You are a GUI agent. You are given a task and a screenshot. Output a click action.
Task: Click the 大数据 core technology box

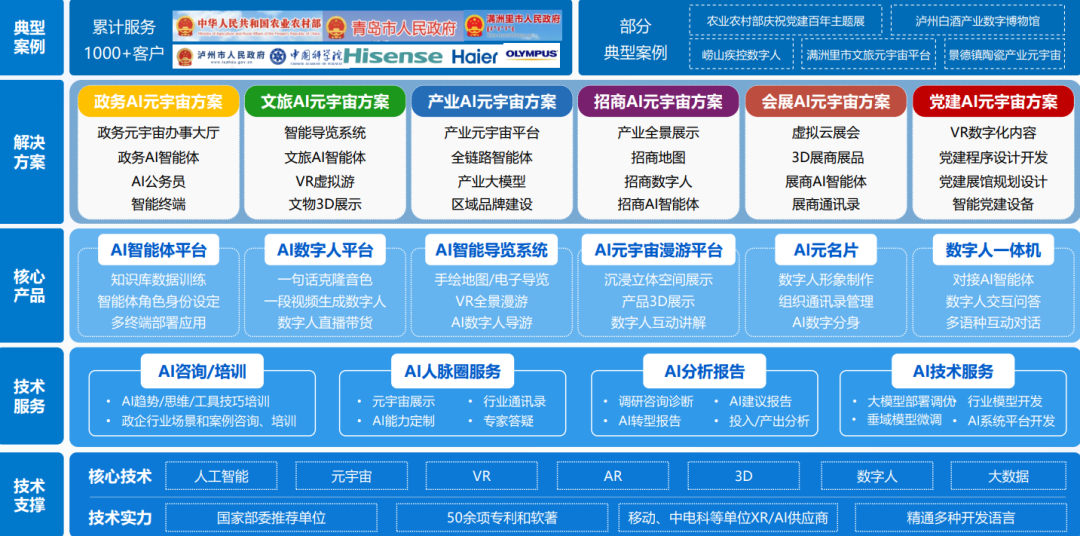point(1008,476)
